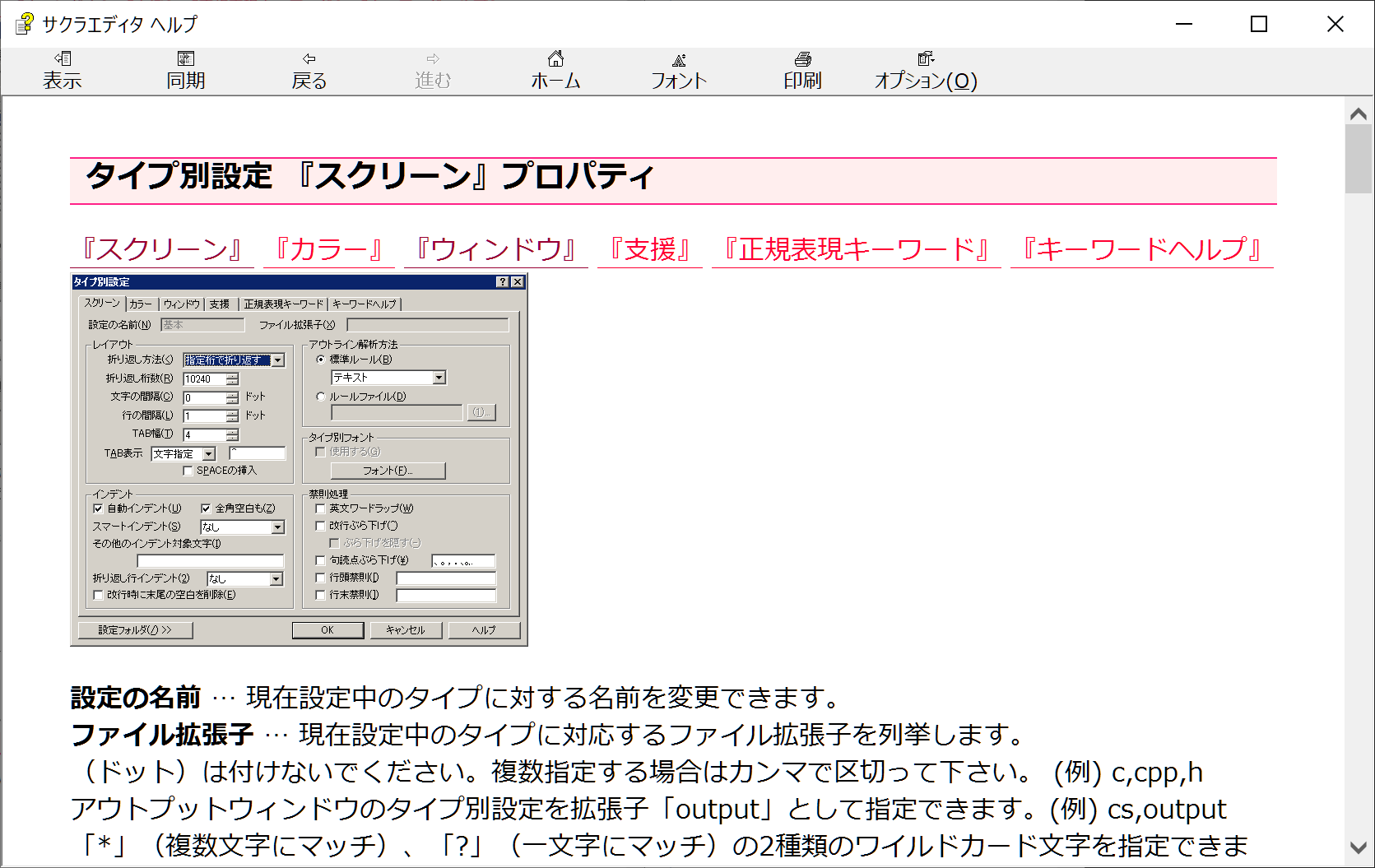Open the 『ウィンドウ』 help link
Screen dimensions: 1375x868
(x=496, y=249)
